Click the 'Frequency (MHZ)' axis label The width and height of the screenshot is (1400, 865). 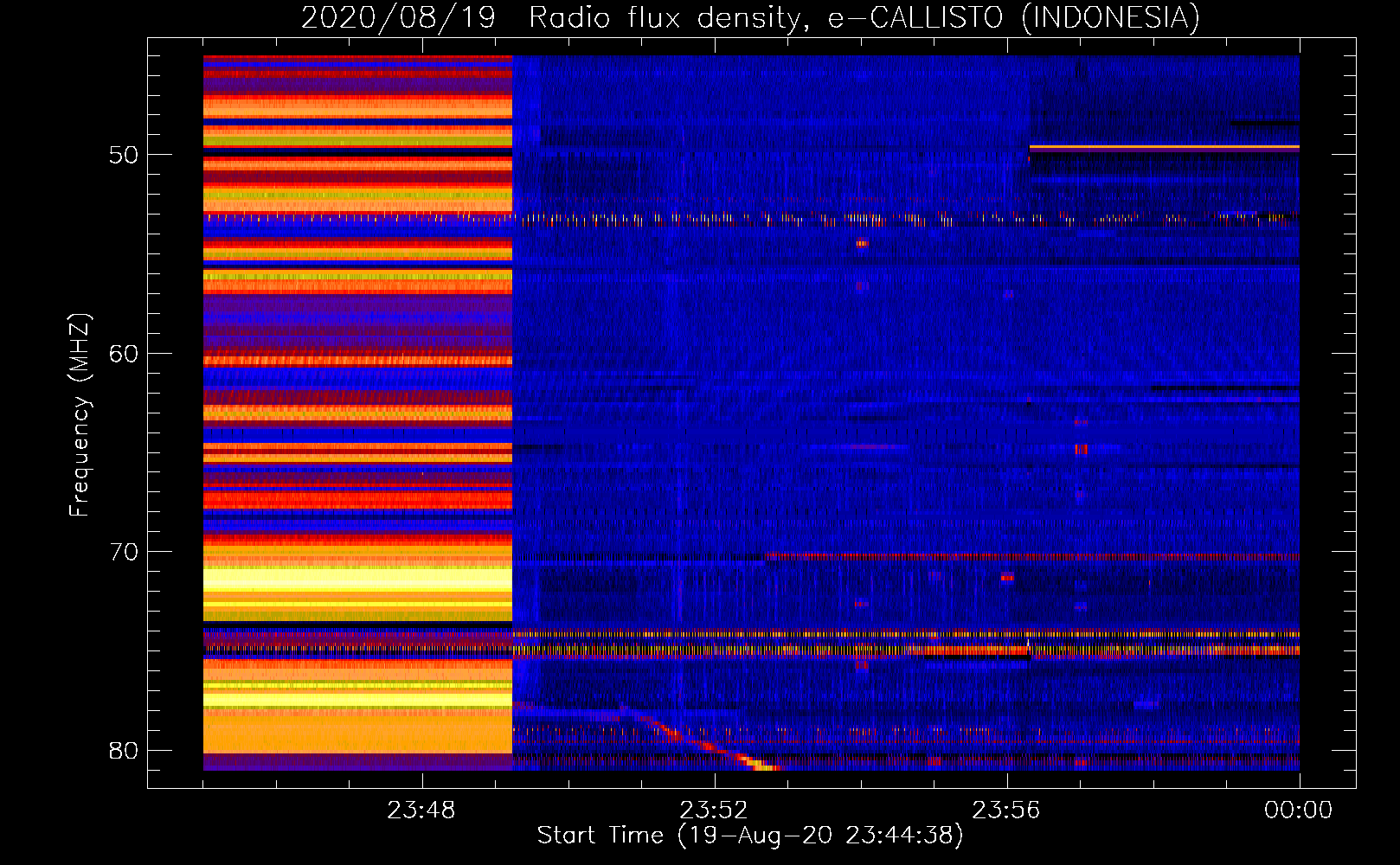coord(79,415)
